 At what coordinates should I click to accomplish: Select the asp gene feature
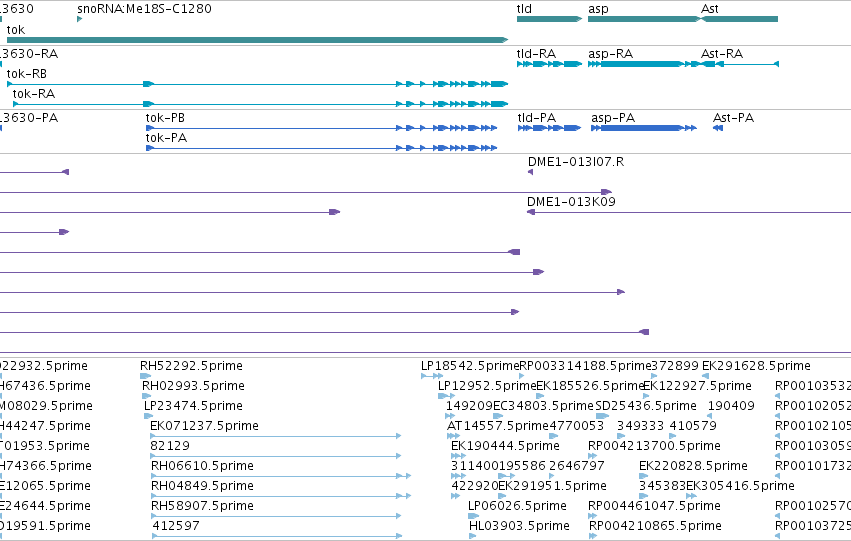(645, 19)
